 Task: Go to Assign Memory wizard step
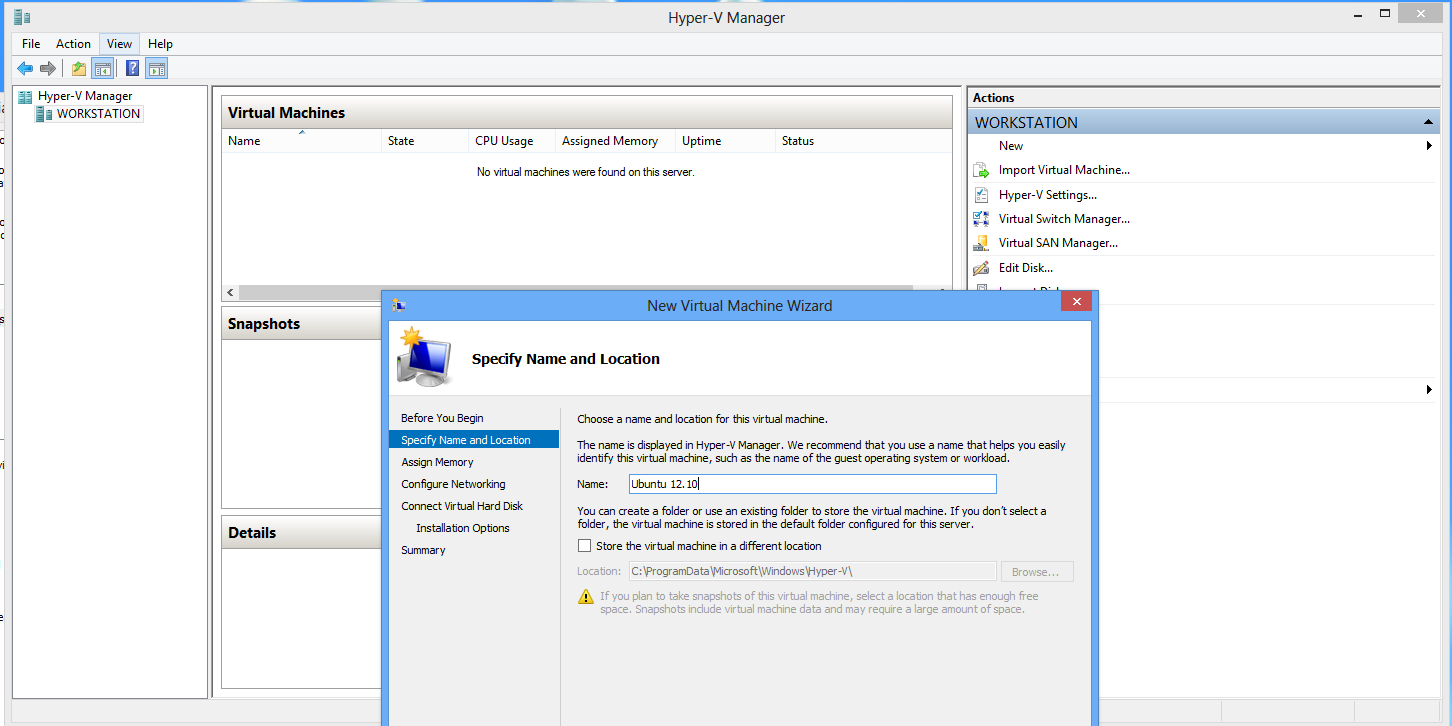click(x=437, y=462)
